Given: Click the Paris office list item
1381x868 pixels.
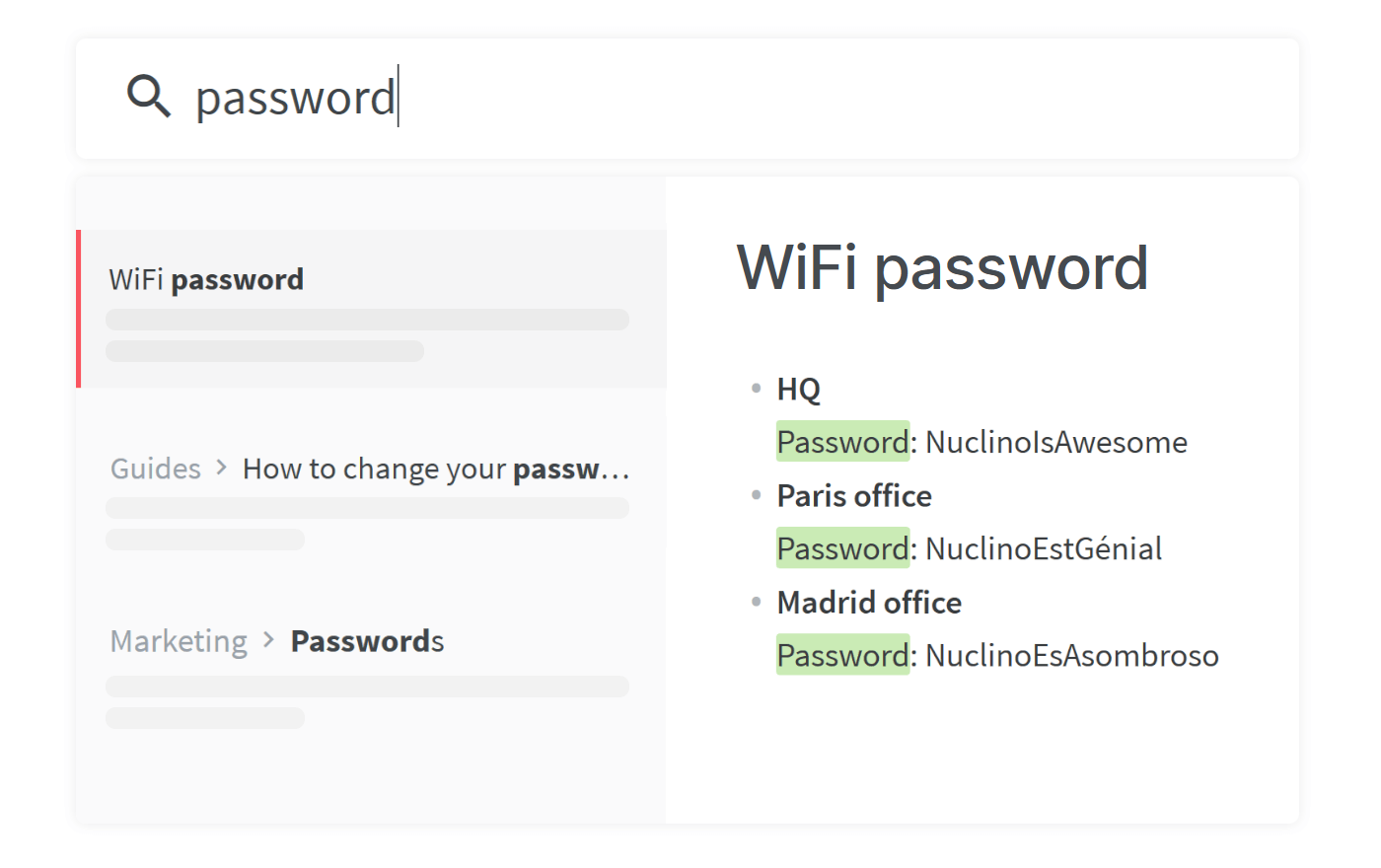Looking at the screenshot, I should pyautogui.click(x=854, y=496).
